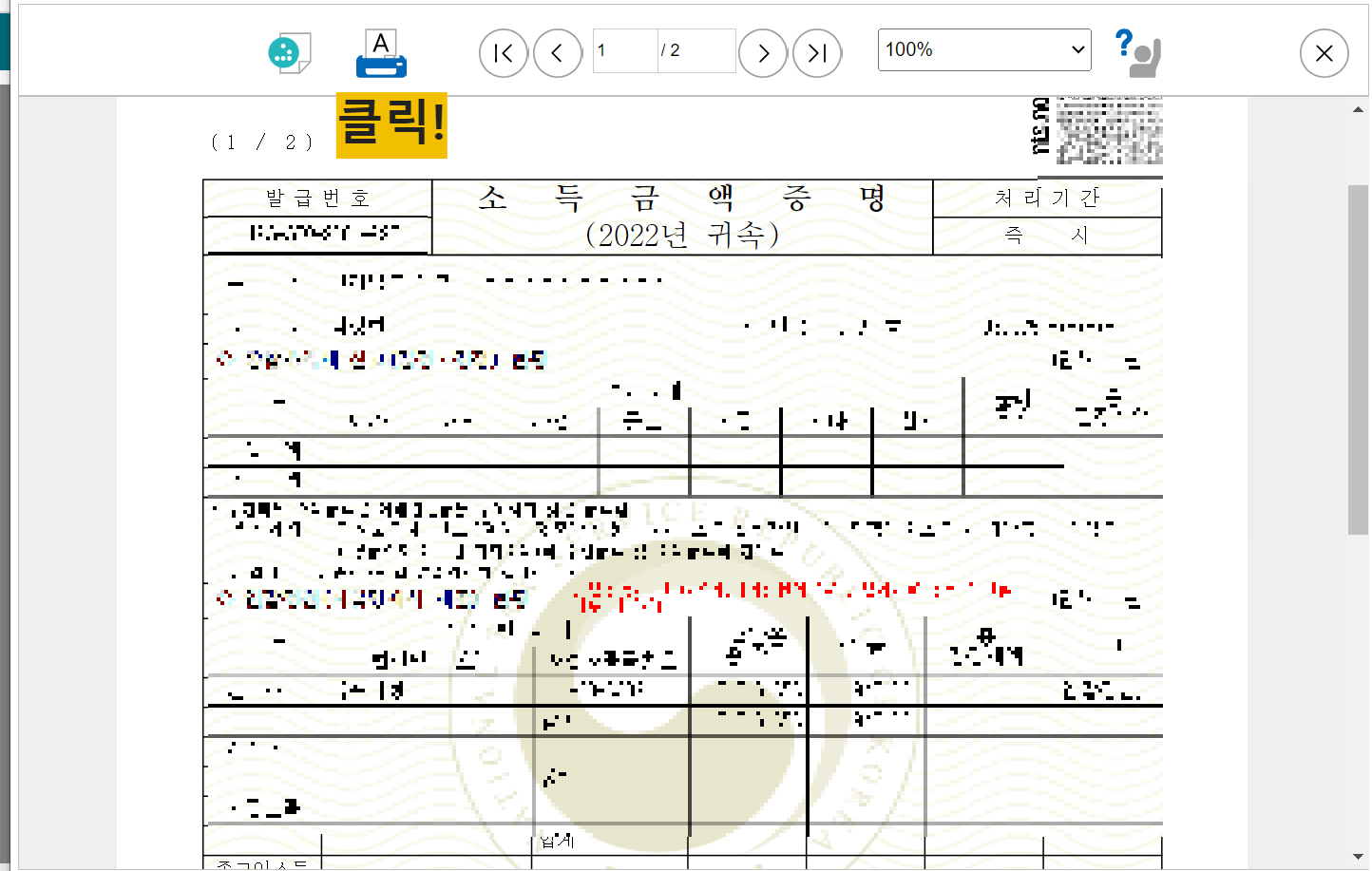Click the scroll down arrow
1372x871 pixels.
[x=1359, y=858]
